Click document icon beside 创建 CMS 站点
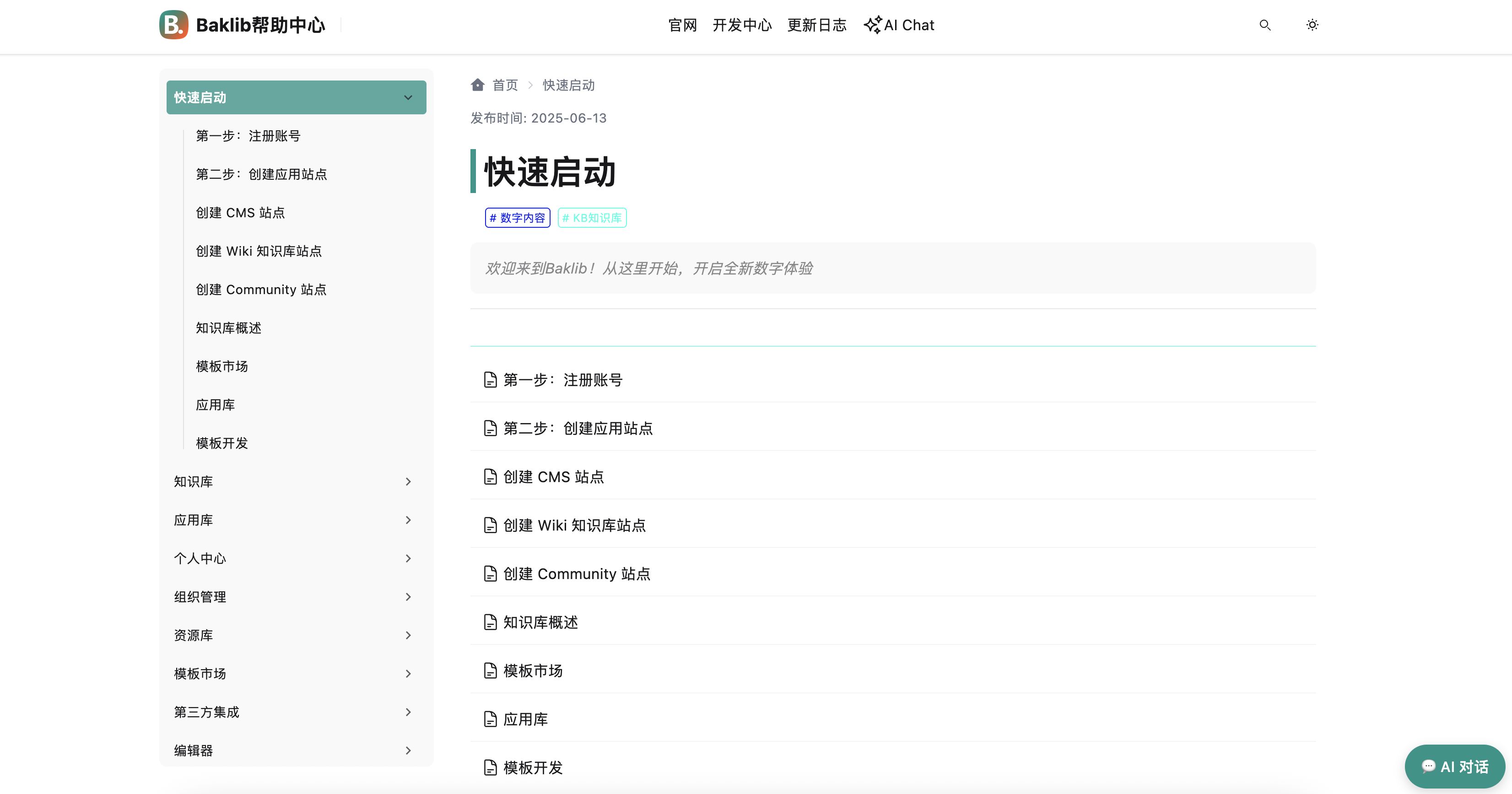This screenshot has width=1512, height=794. pyautogui.click(x=490, y=477)
